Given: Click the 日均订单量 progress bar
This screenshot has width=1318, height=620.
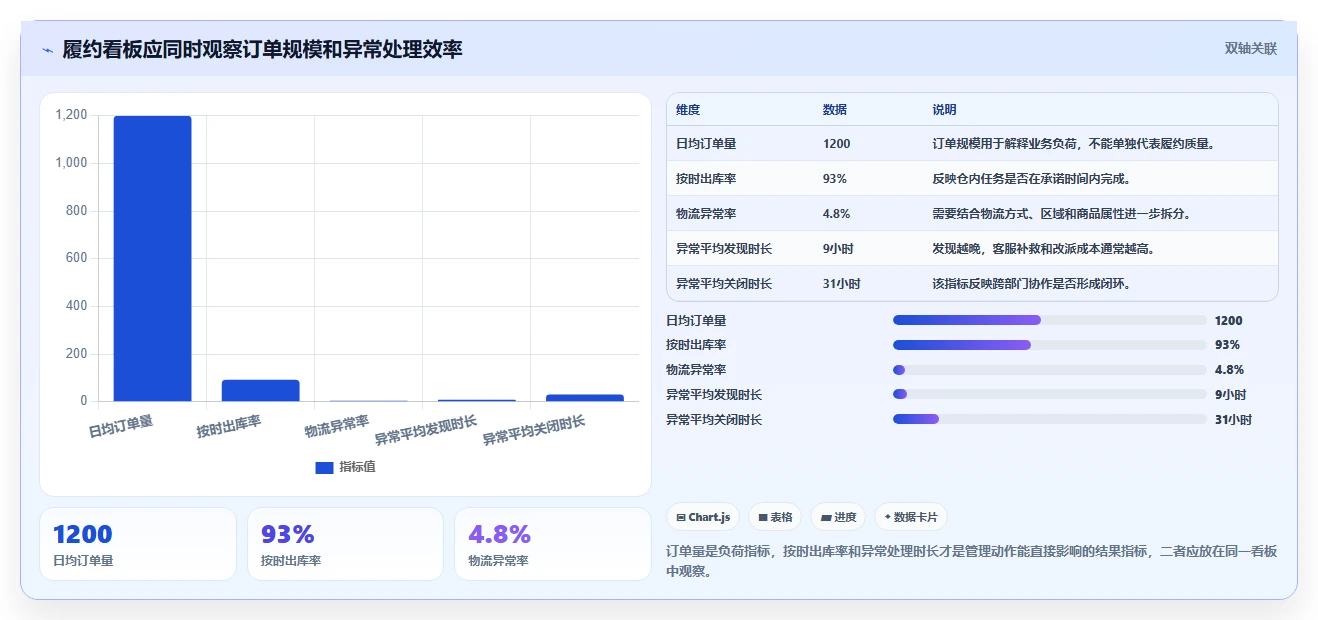Looking at the screenshot, I should click(1049, 320).
